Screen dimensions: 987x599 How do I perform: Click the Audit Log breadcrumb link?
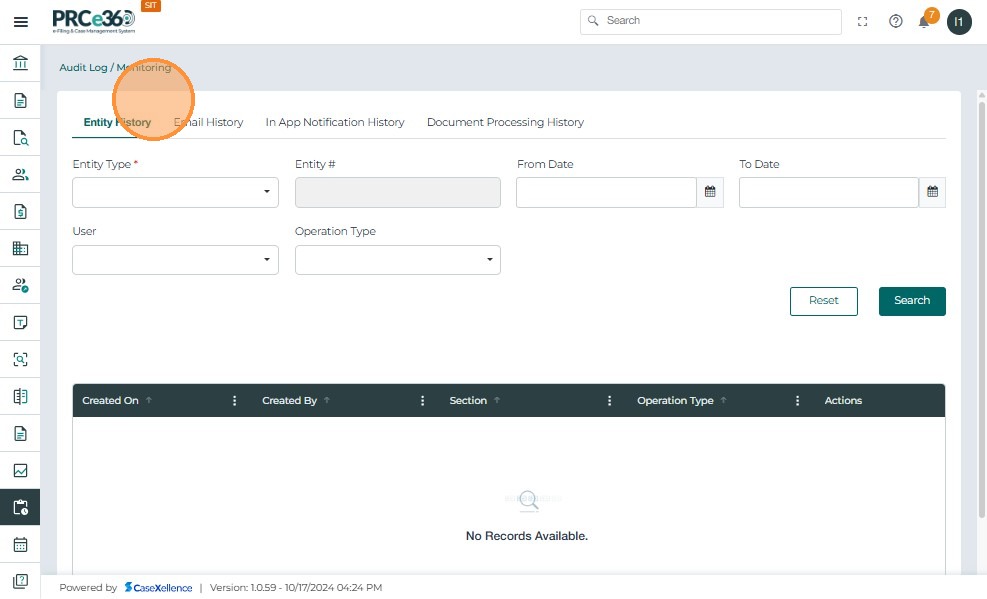pos(83,67)
